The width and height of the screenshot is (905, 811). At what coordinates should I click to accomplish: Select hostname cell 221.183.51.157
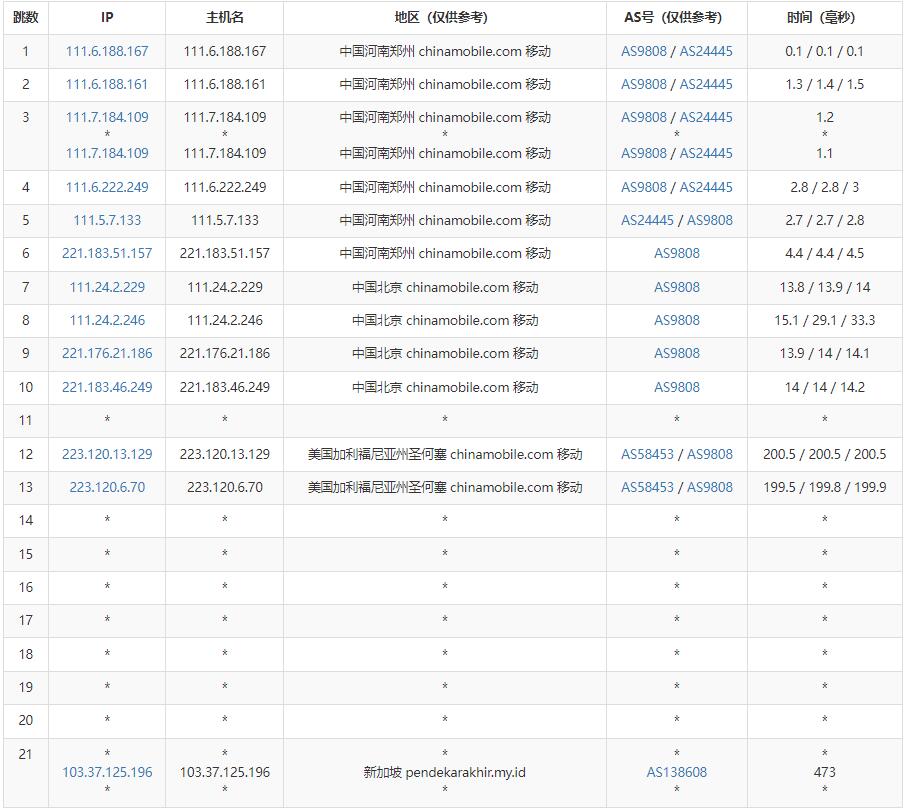pyautogui.click(x=225, y=253)
